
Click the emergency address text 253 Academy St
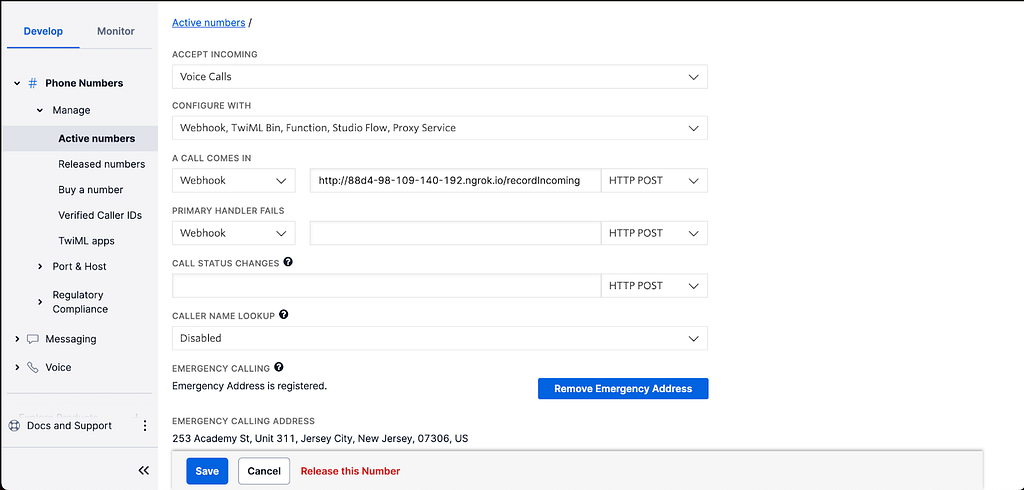[x=320, y=438]
